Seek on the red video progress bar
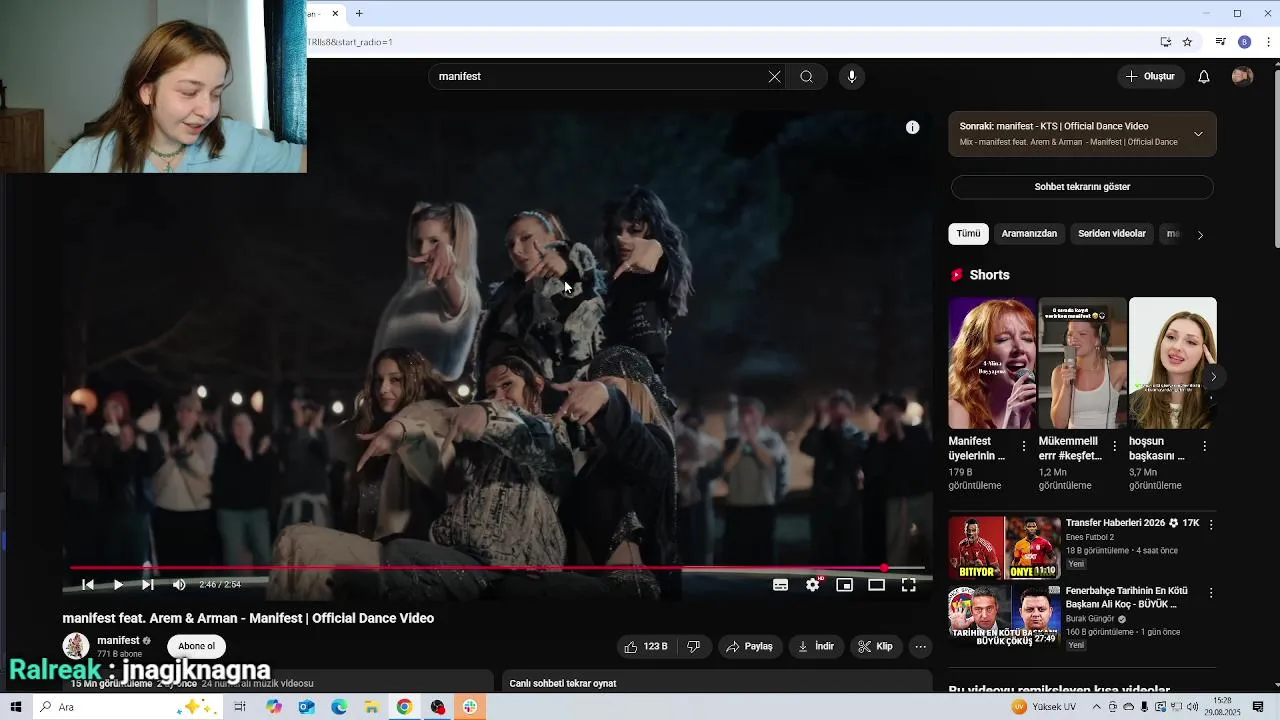Image resolution: width=1280 pixels, height=720 pixels. point(497,568)
